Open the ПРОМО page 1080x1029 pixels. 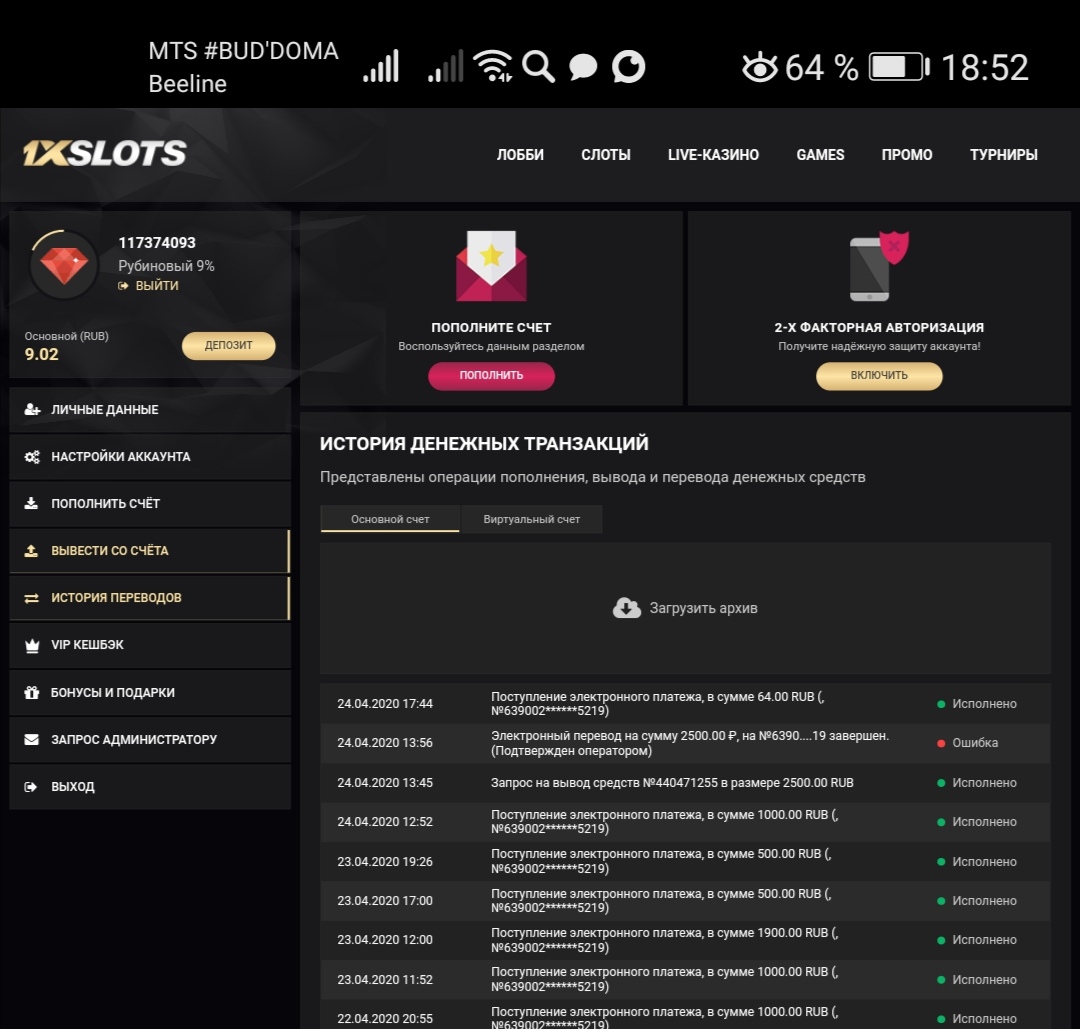click(906, 155)
